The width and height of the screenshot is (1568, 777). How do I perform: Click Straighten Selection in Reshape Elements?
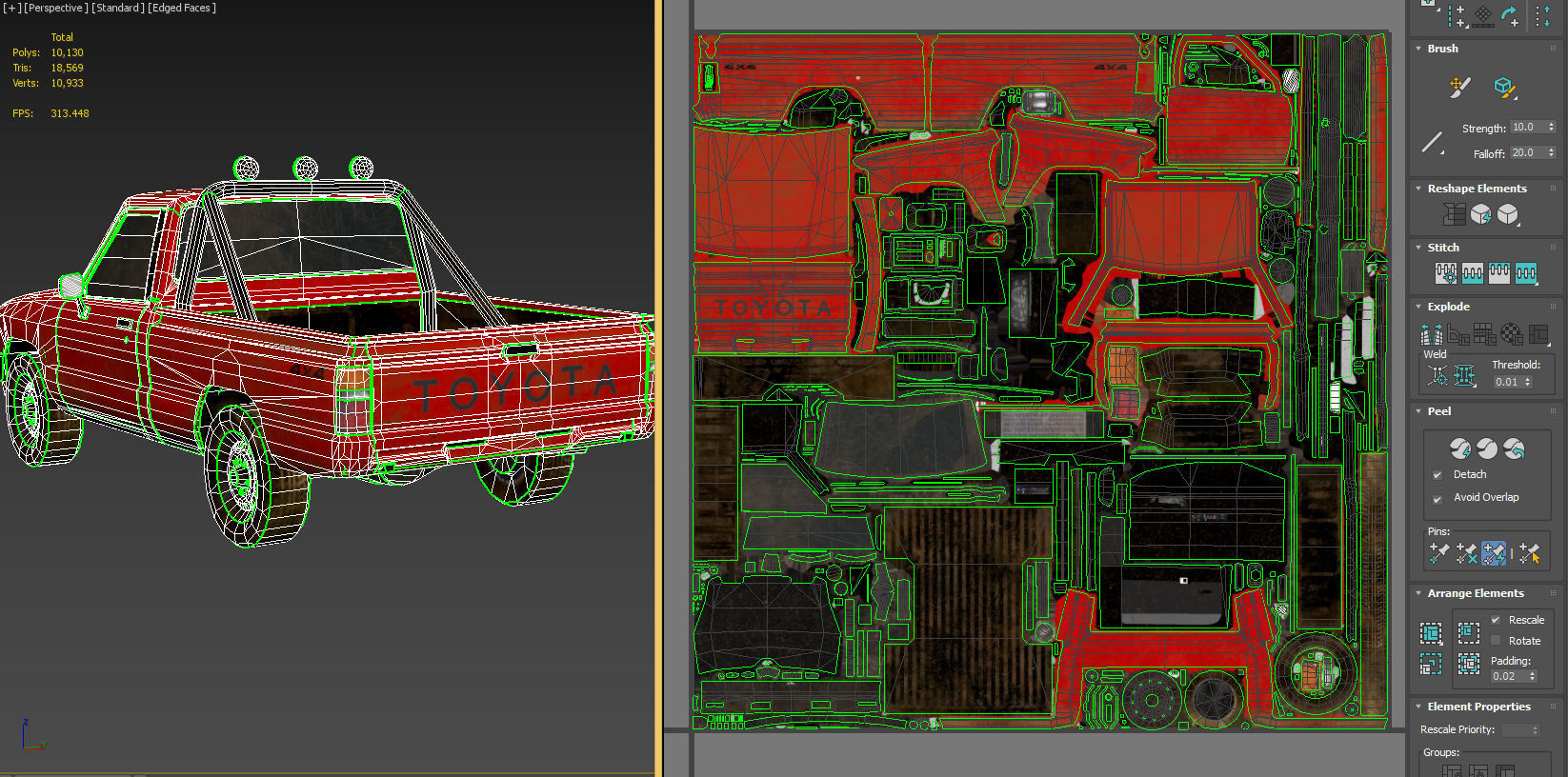(x=1454, y=214)
